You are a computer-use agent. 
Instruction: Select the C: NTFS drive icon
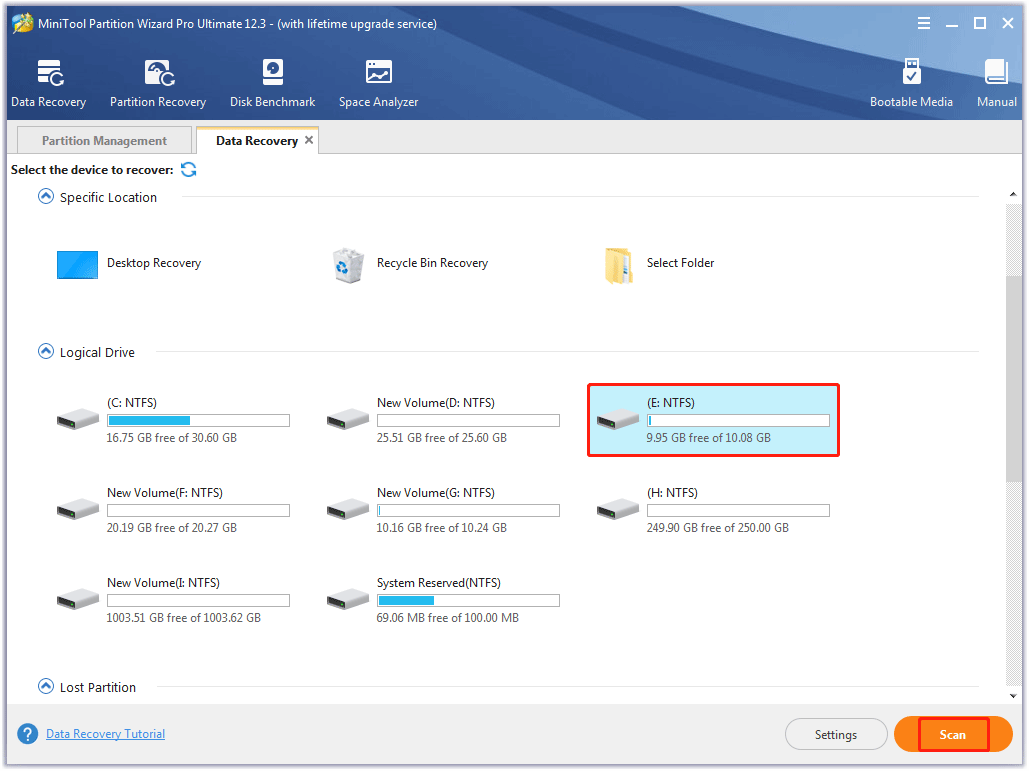tap(77, 419)
